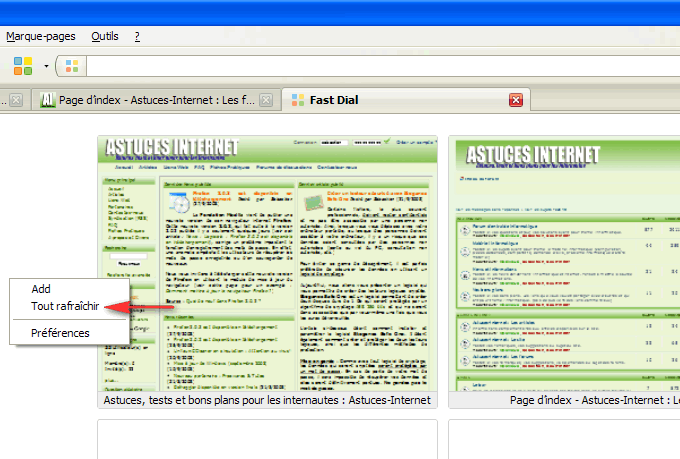Close the Fast Dial tab with red X

tap(516, 100)
